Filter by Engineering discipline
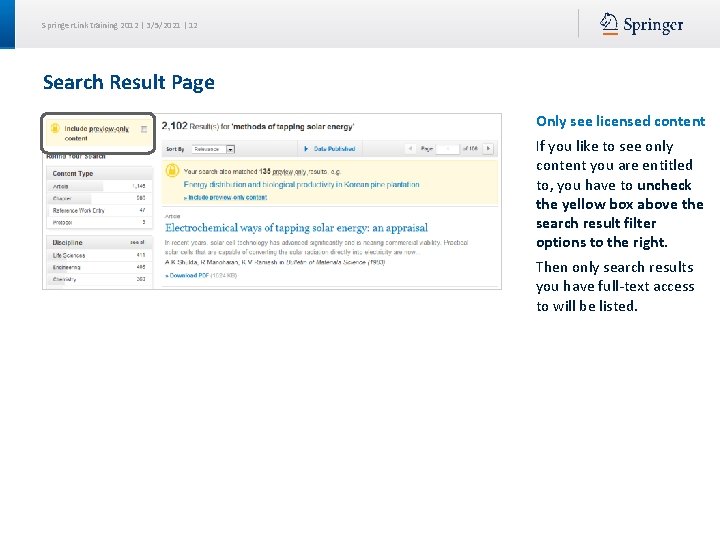This screenshot has width=720, height=540. [x=99, y=267]
